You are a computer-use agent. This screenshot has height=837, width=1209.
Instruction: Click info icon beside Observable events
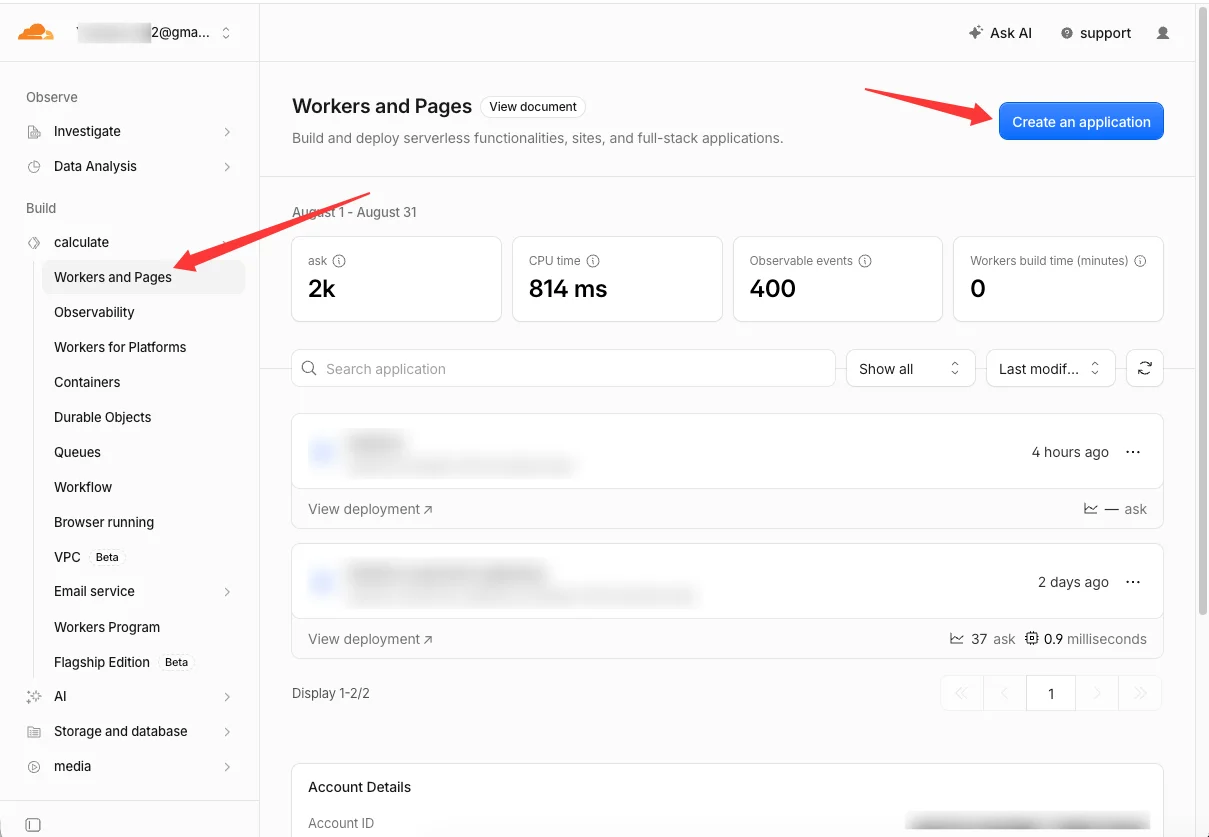(865, 261)
